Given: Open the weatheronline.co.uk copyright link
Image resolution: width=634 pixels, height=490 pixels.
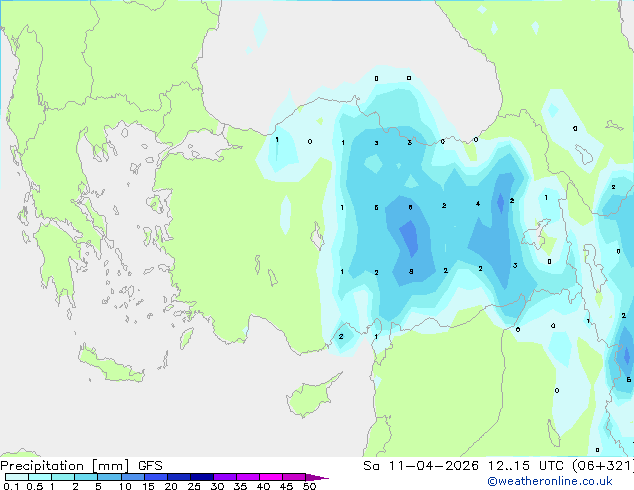Looking at the screenshot, I should (x=550, y=481).
